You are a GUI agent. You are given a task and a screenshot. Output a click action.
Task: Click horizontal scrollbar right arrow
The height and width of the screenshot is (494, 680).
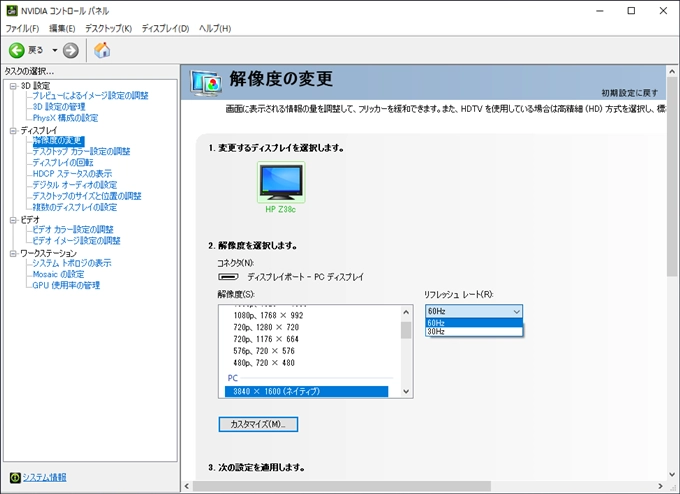pyautogui.click(x=660, y=486)
